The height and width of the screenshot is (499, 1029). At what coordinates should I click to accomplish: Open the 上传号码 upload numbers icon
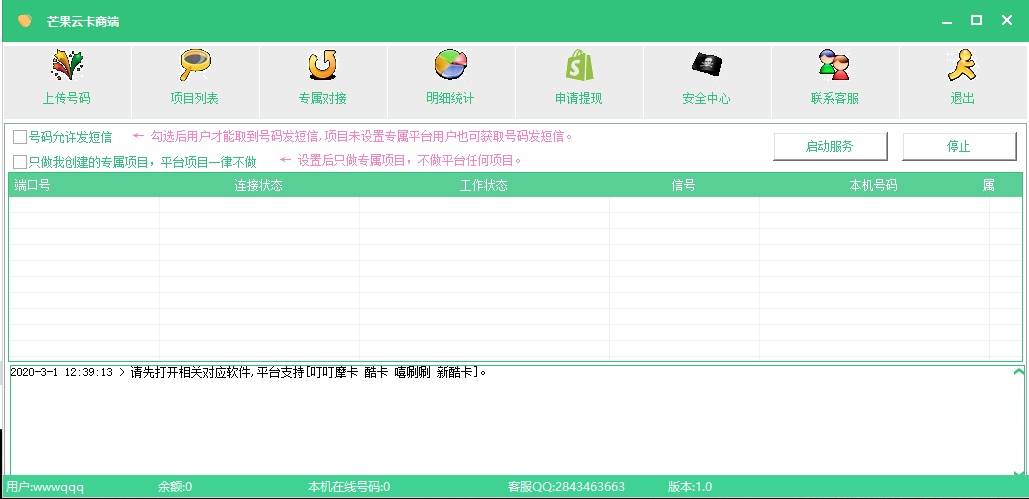[x=67, y=66]
